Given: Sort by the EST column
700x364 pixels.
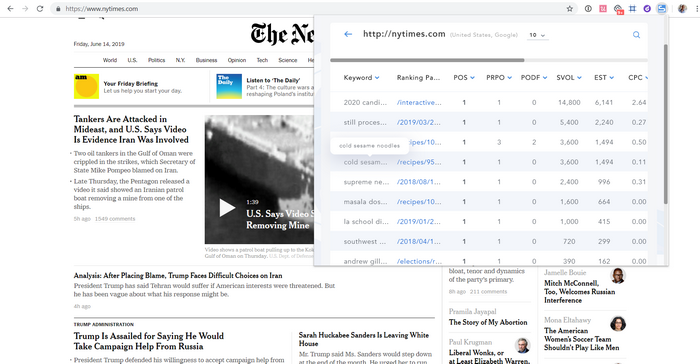Looking at the screenshot, I should click(604, 78).
